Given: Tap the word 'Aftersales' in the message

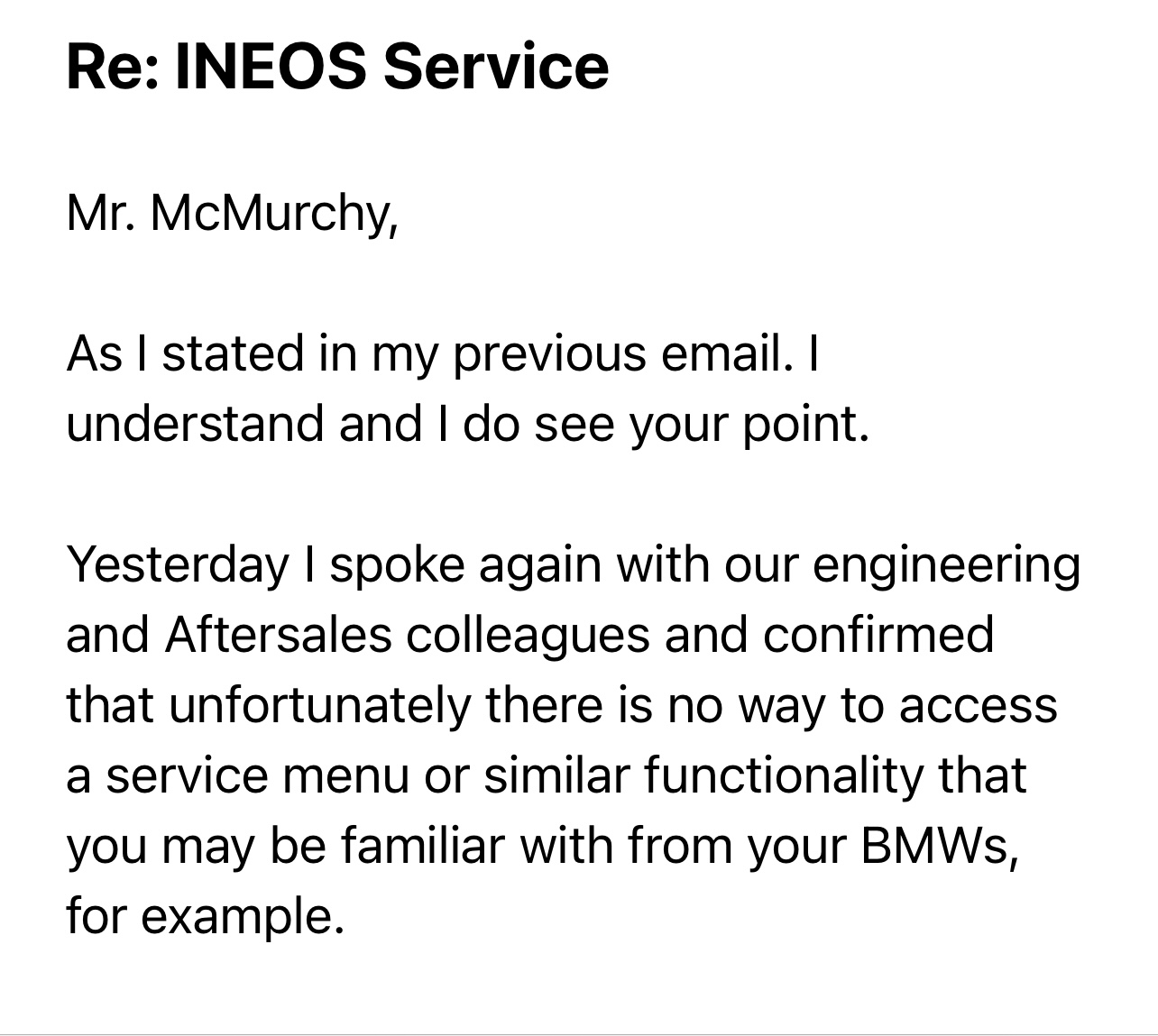Looking at the screenshot, I should [x=279, y=634].
